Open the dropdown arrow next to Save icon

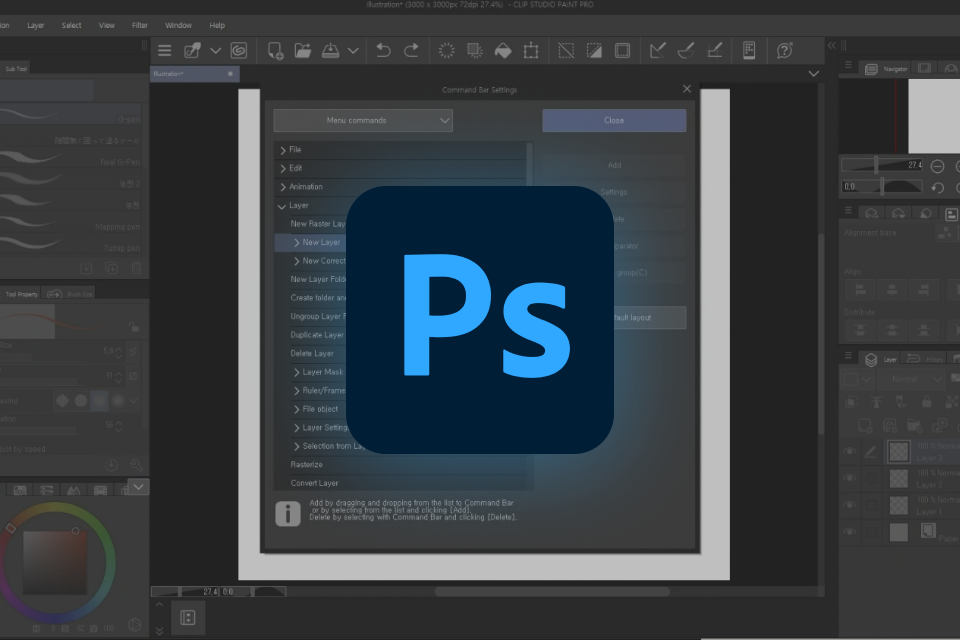point(353,51)
